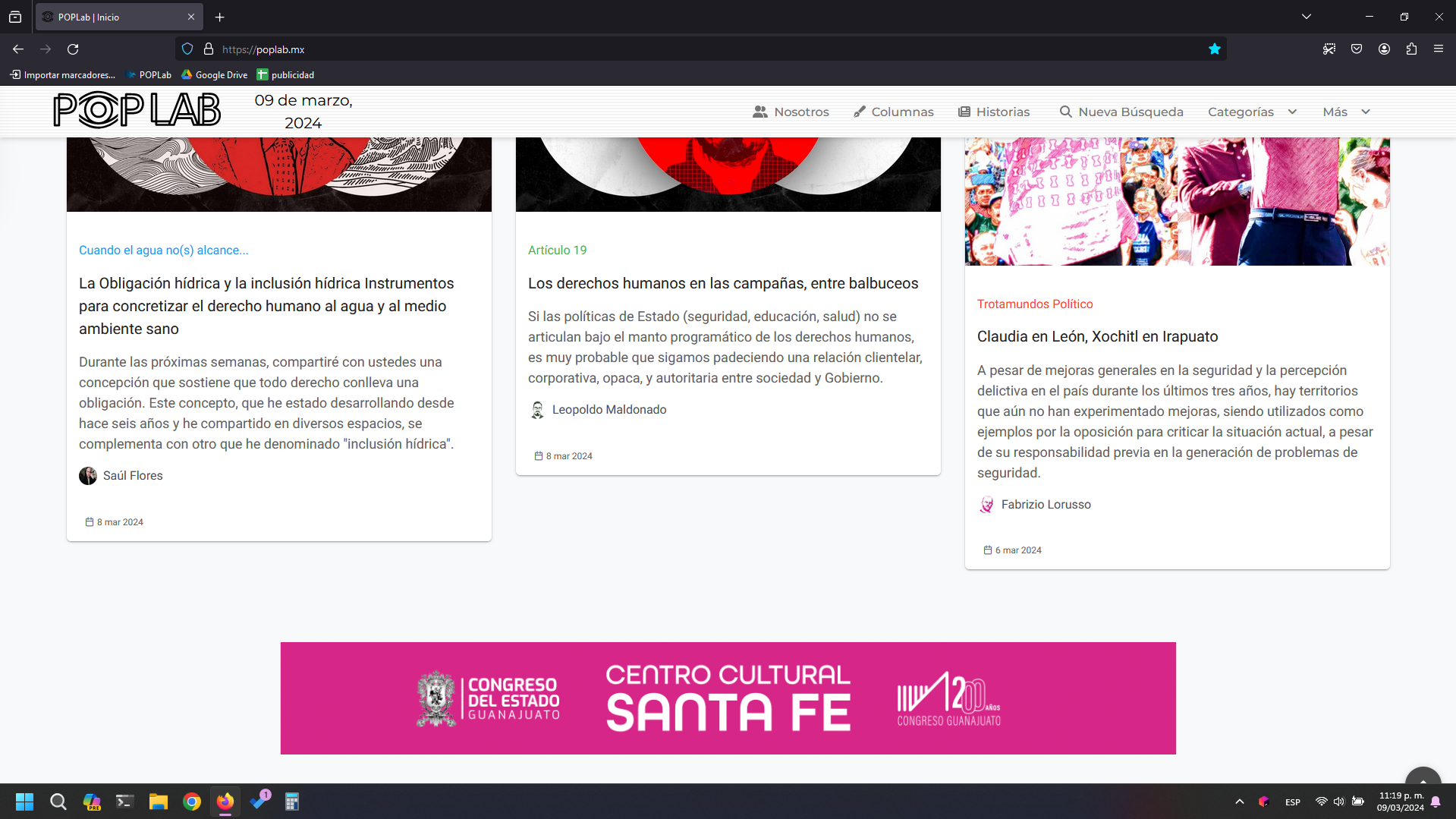Open the Firefox account profile icon
Viewport: 1456px width, 819px height.
click(1384, 49)
